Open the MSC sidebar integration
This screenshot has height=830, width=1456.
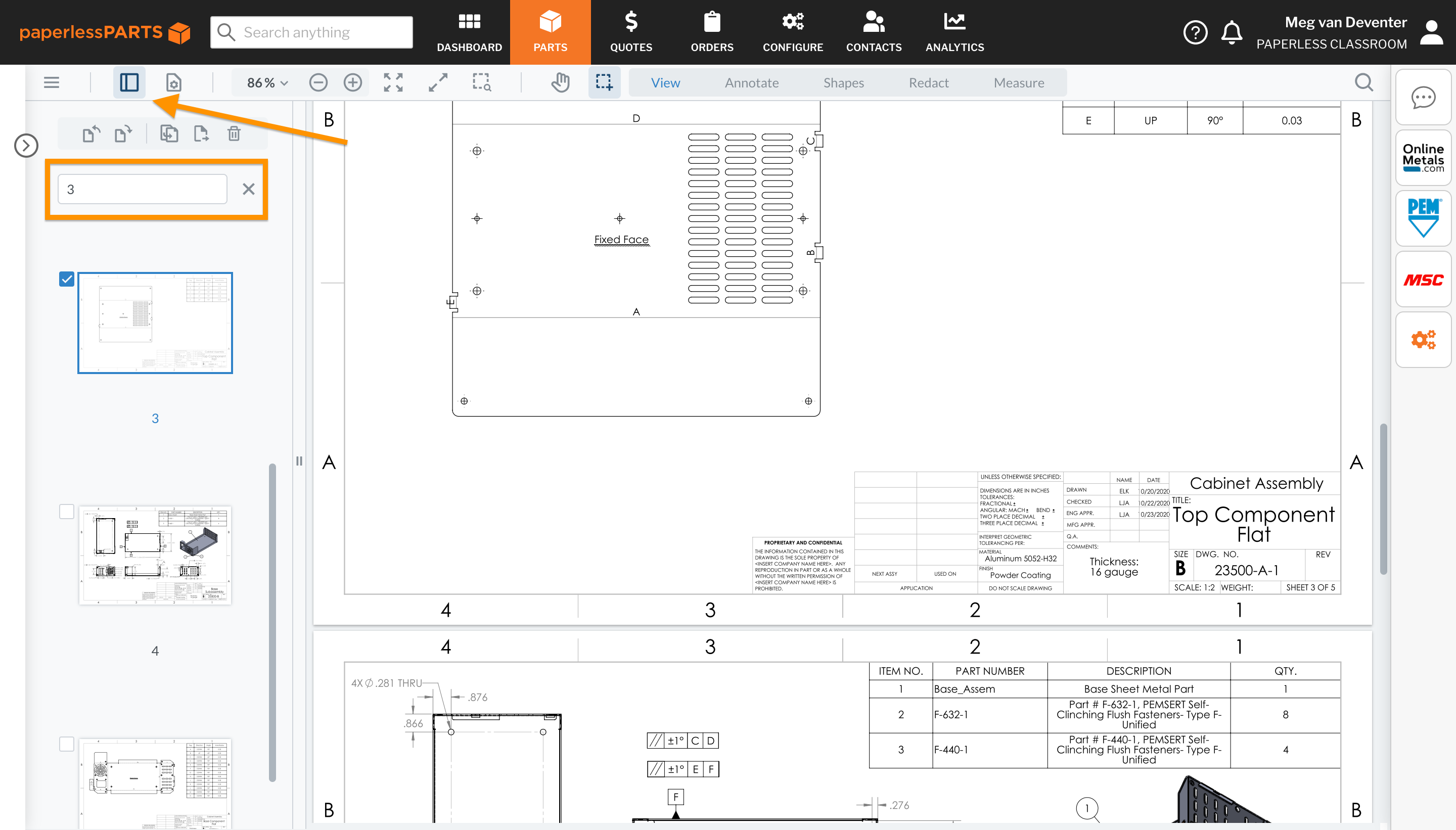click(1424, 280)
